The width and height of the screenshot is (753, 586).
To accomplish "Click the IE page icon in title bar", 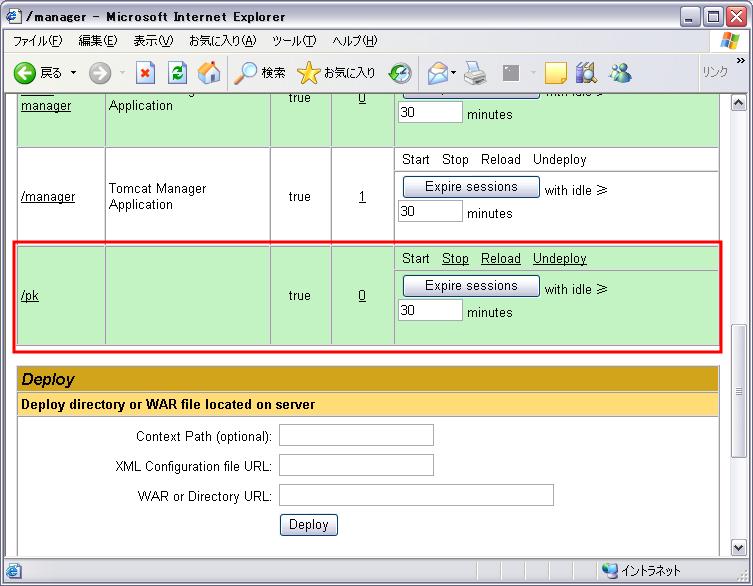I will (13, 16).
